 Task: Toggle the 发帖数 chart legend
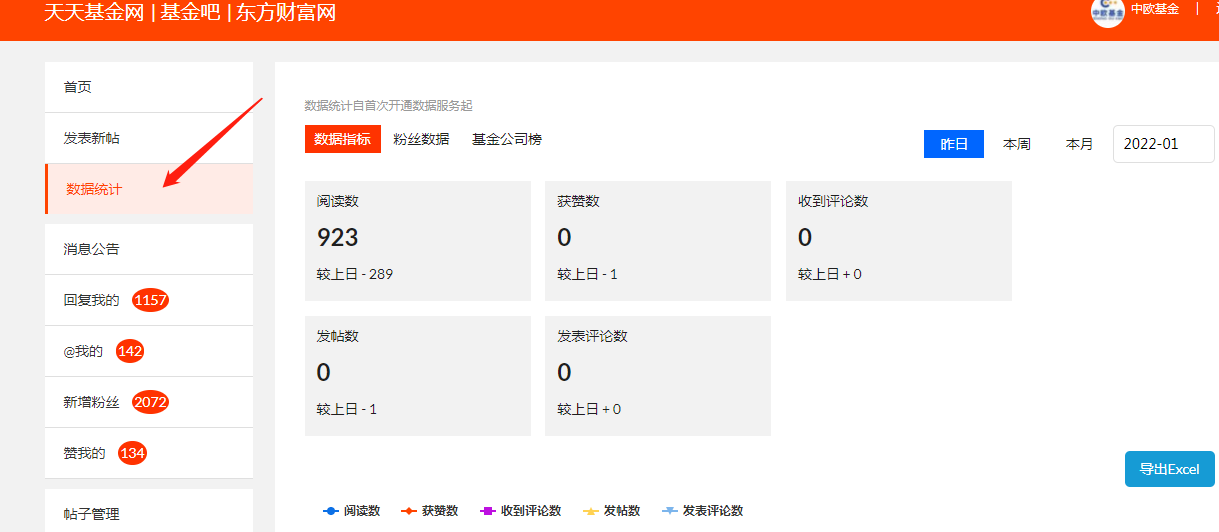pyautogui.click(x=611, y=510)
